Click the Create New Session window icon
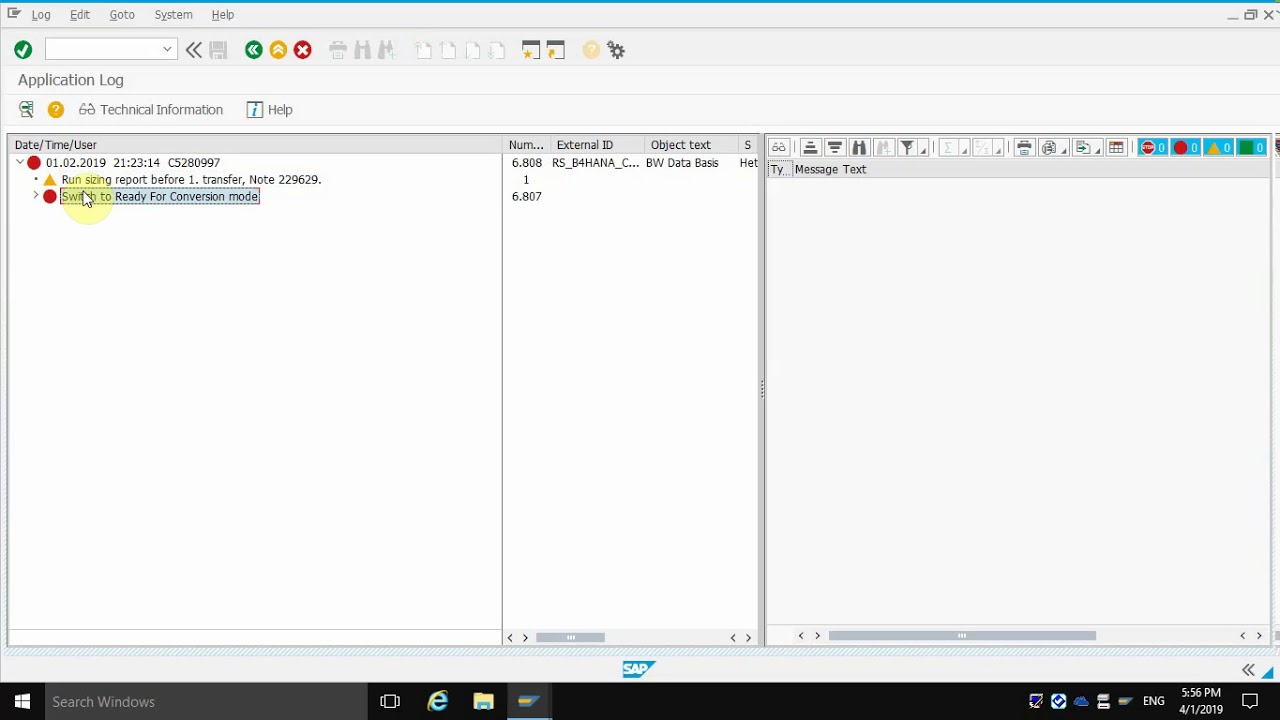Image resolution: width=1280 pixels, height=720 pixels. pos(531,50)
